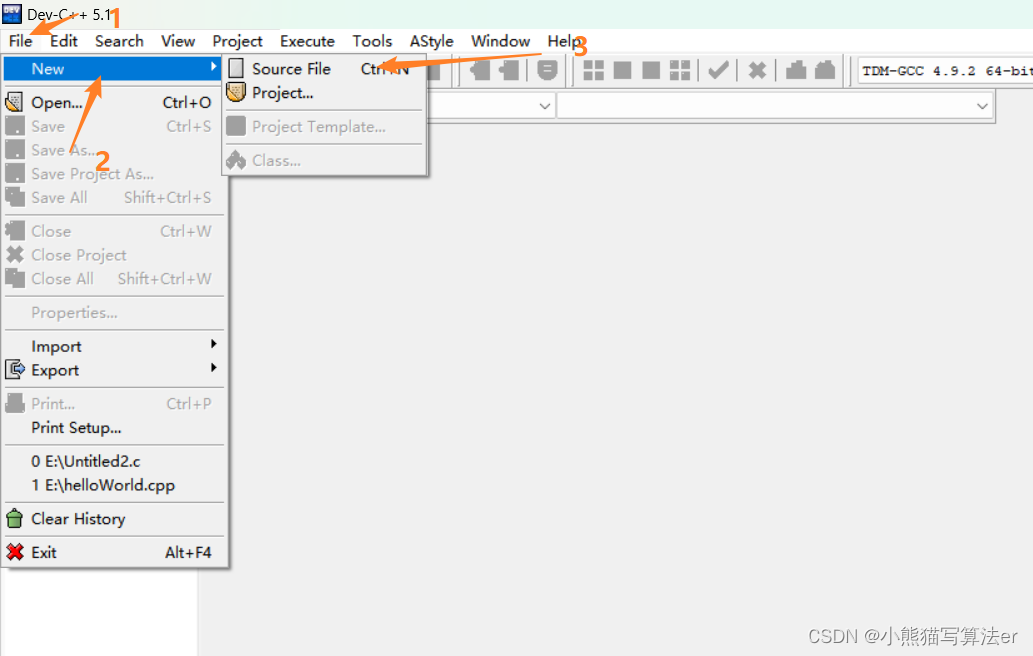1033x656 pixels.
Task: Click the first left-arrow document toolbar icon
Action: (x=480, y=70)
